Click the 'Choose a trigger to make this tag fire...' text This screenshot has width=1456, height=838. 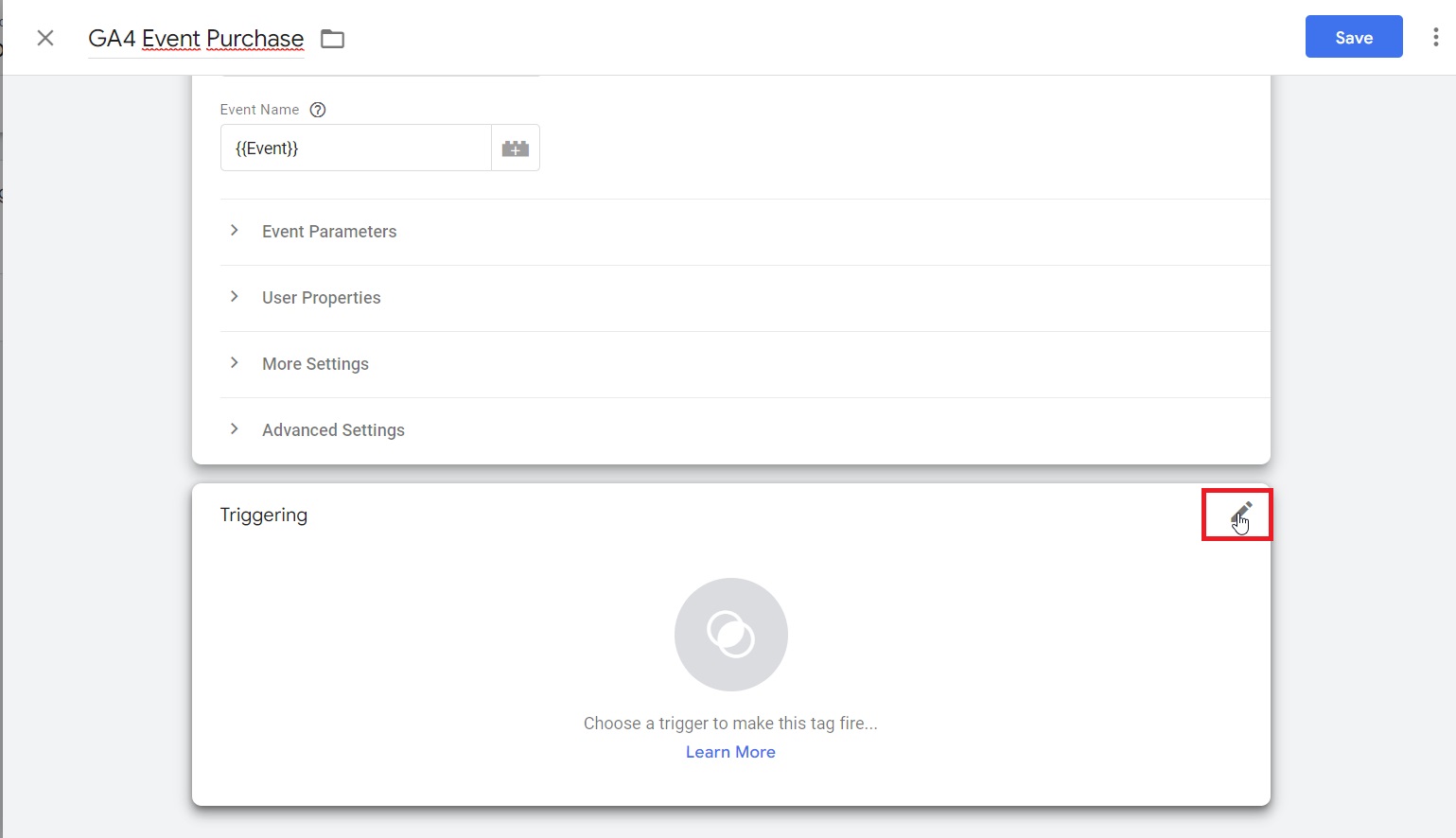730,724
